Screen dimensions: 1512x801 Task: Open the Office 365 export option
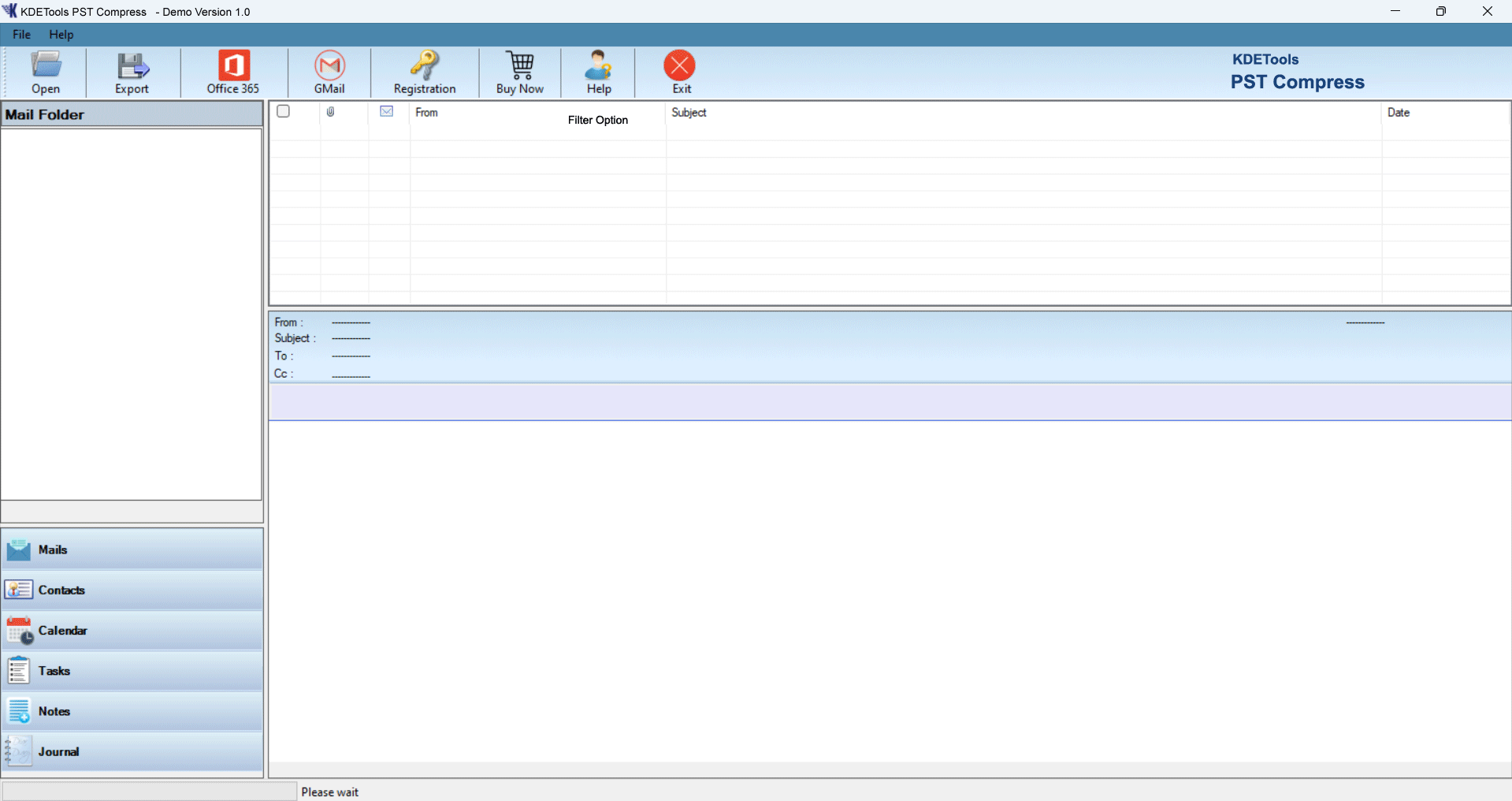(233, 66)
